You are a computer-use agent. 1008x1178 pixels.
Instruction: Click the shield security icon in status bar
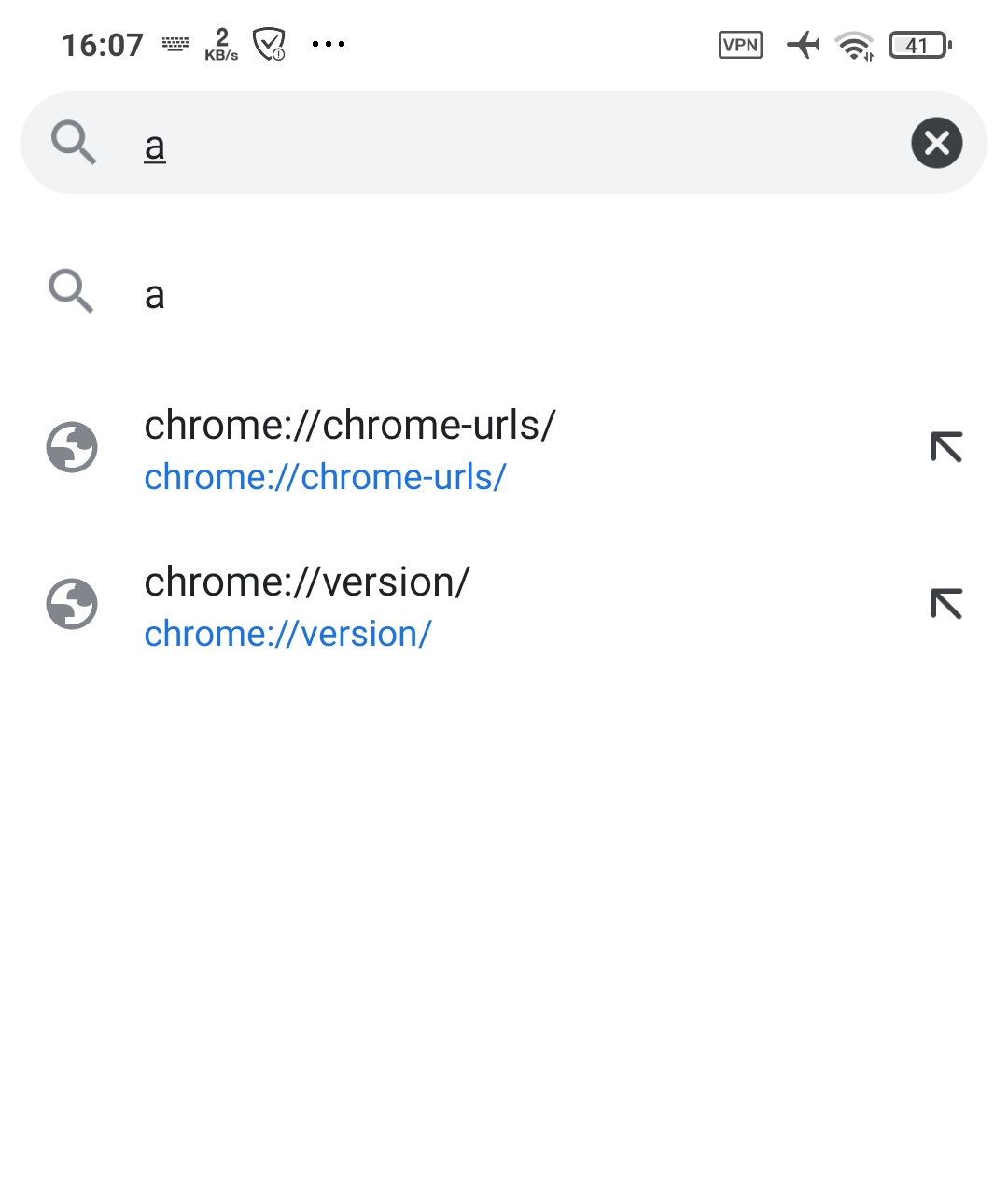click(269, 44)
